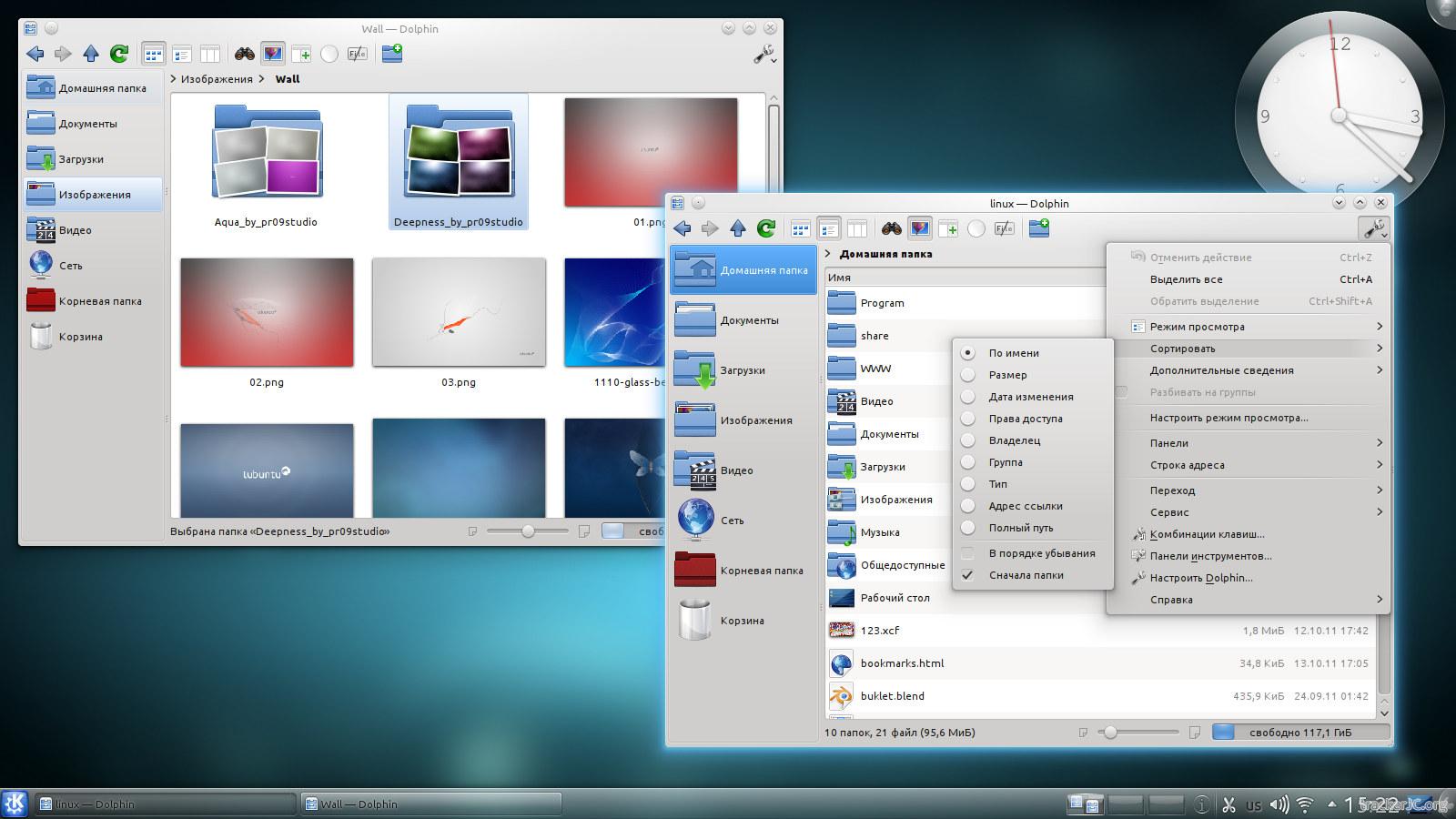Click the binoculars search icon in linux window
1456x819 pixels.
pos(891,228)
